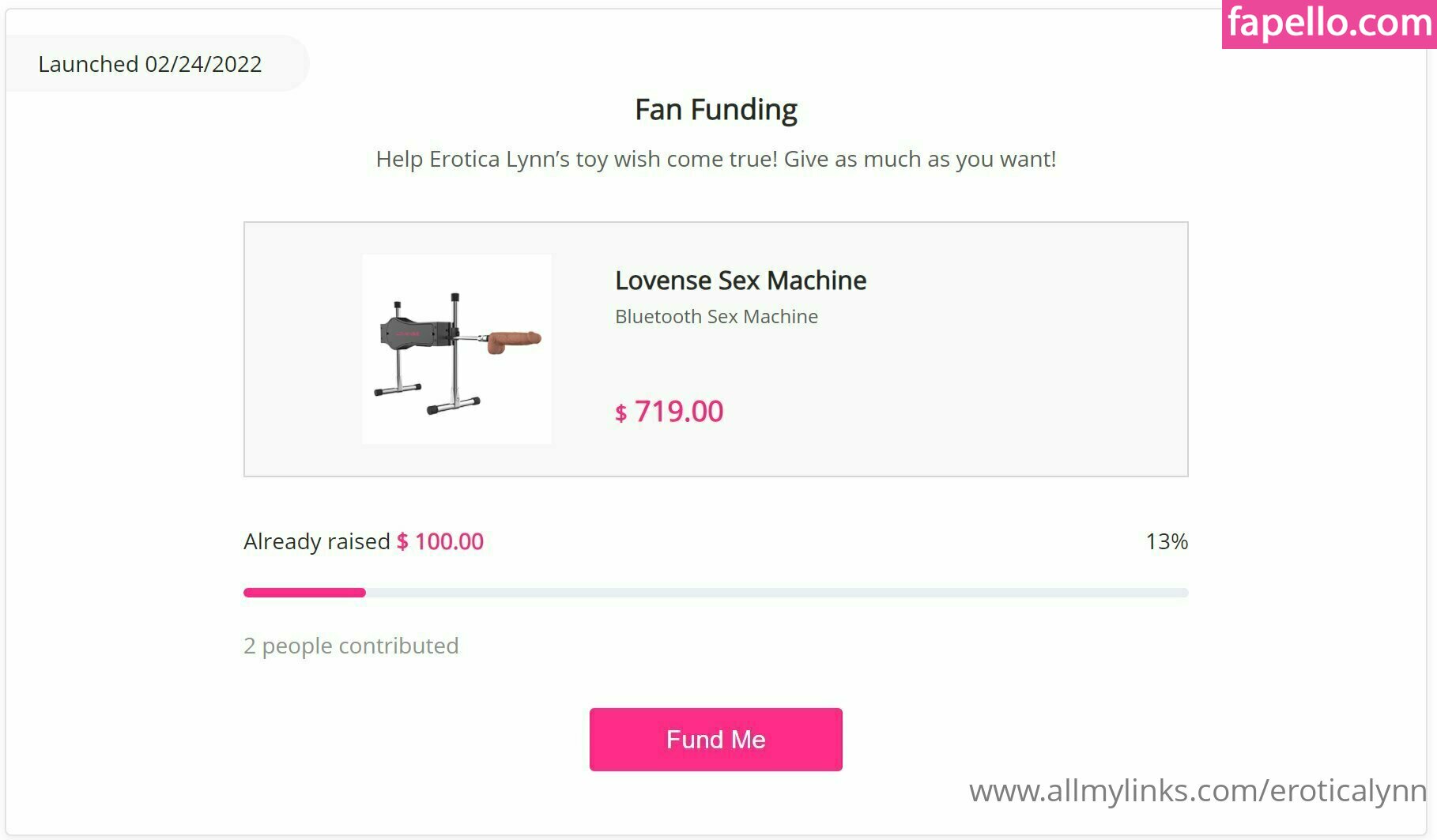
Task: Click the gray unfilled part of the progress bar
Action: (x=775, y=593)
